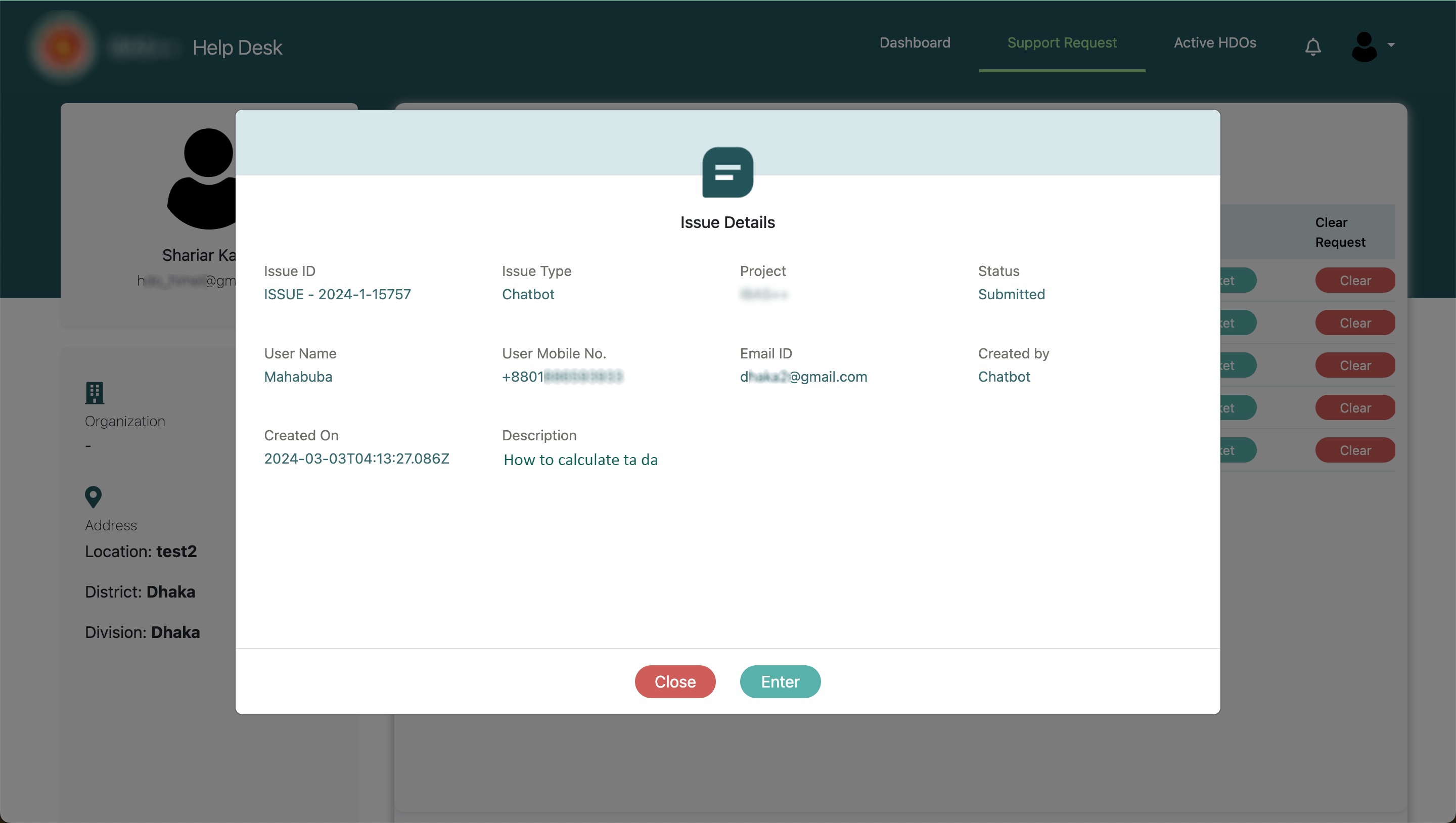
Task: Click the Clear Request column header
Action: tap(1340, 233)
